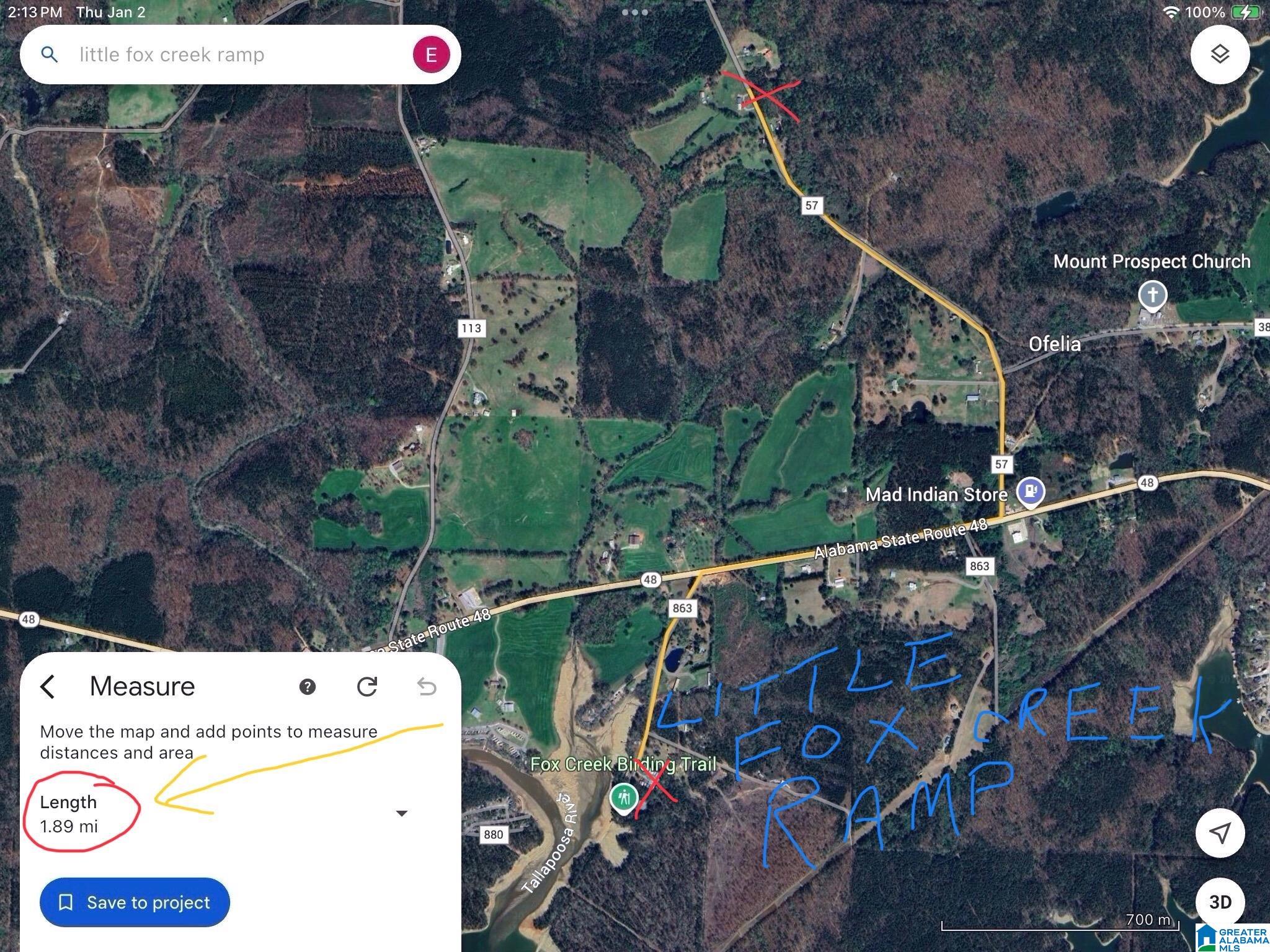Expand the Length units dropdown arrow

(402, 813)
